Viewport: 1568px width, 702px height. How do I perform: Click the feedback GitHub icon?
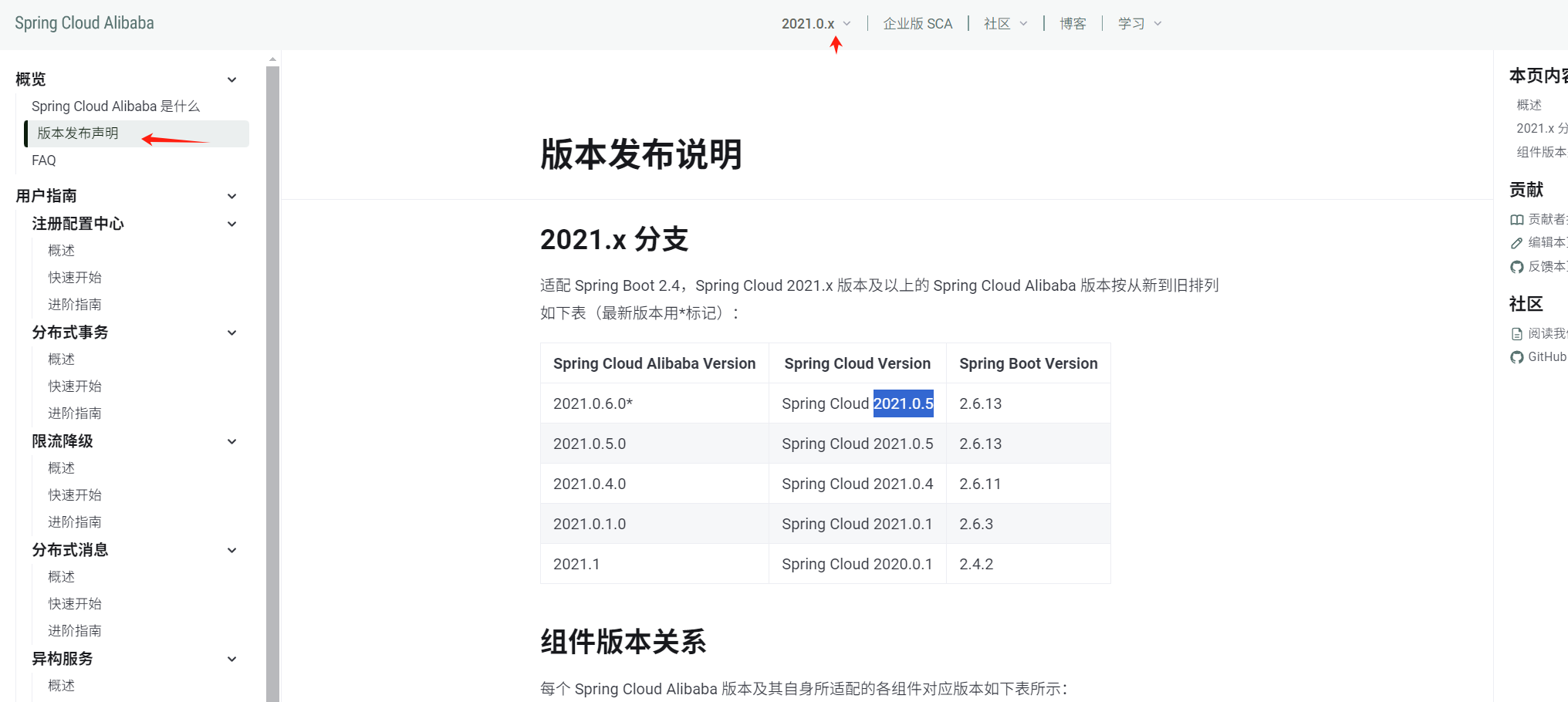tap(1517, 267)
